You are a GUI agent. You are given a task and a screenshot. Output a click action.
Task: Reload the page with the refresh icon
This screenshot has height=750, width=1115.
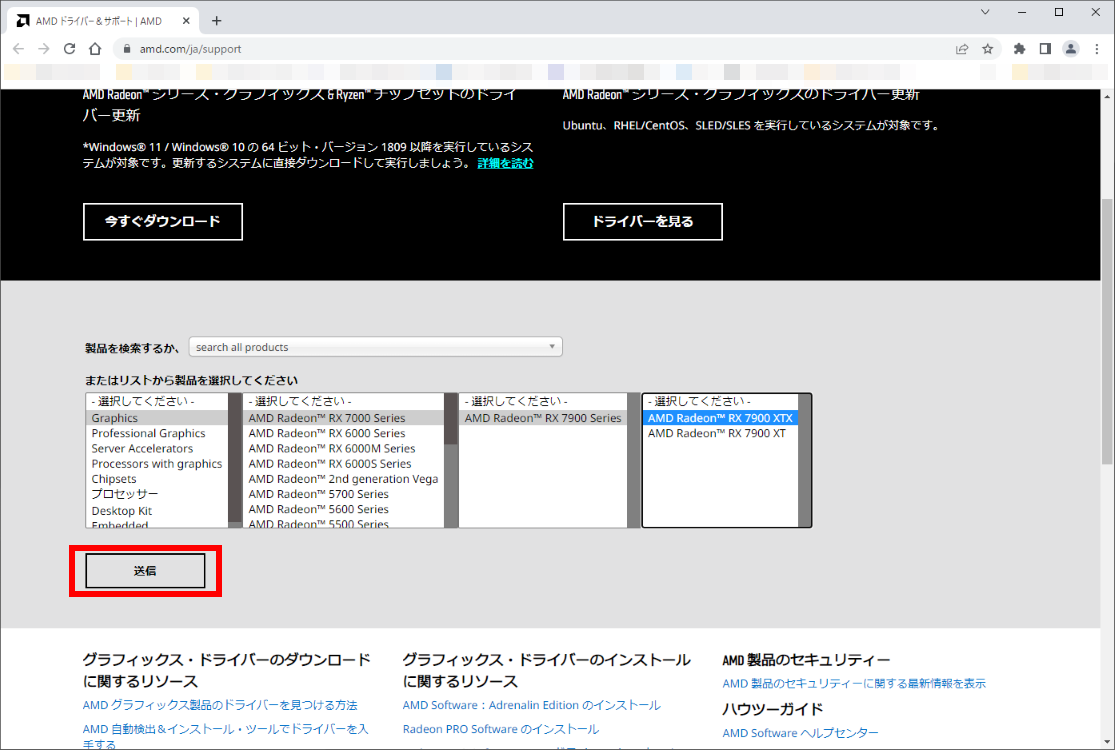tap(69, 49)
